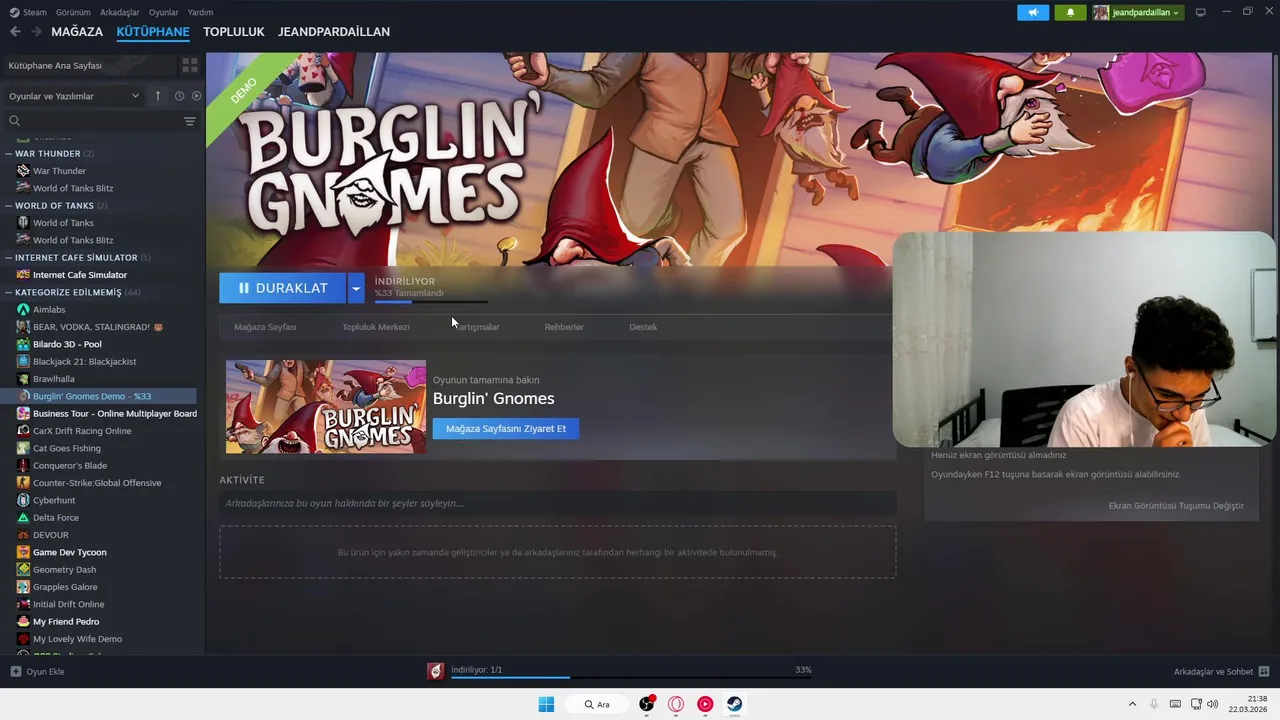The image size is (1280, 720).
Task: Open the Görünüm menu
Action: click(73, 12)
